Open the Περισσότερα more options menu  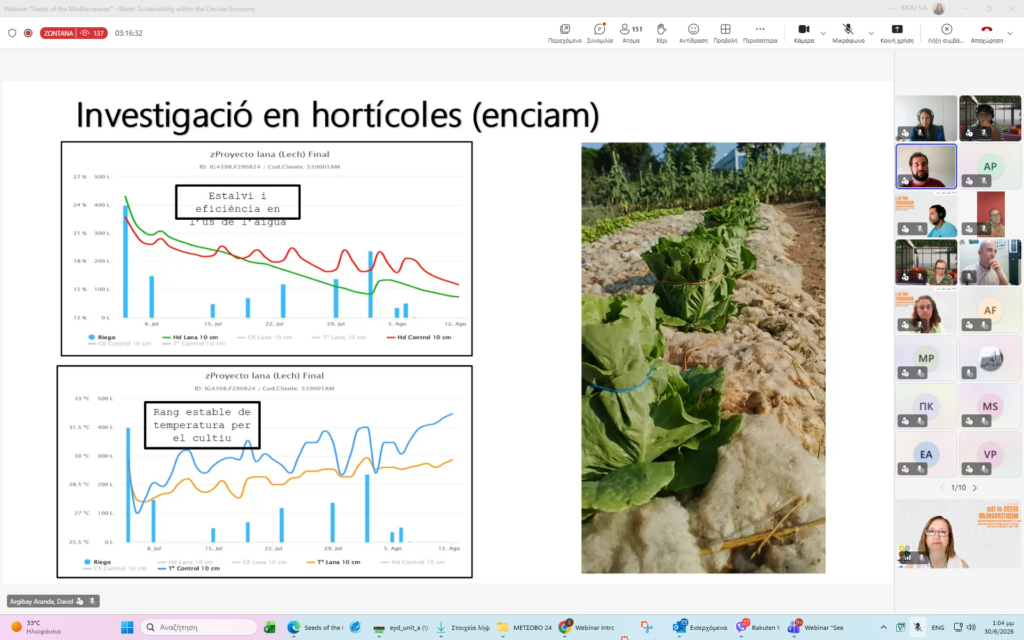point(760,33)
